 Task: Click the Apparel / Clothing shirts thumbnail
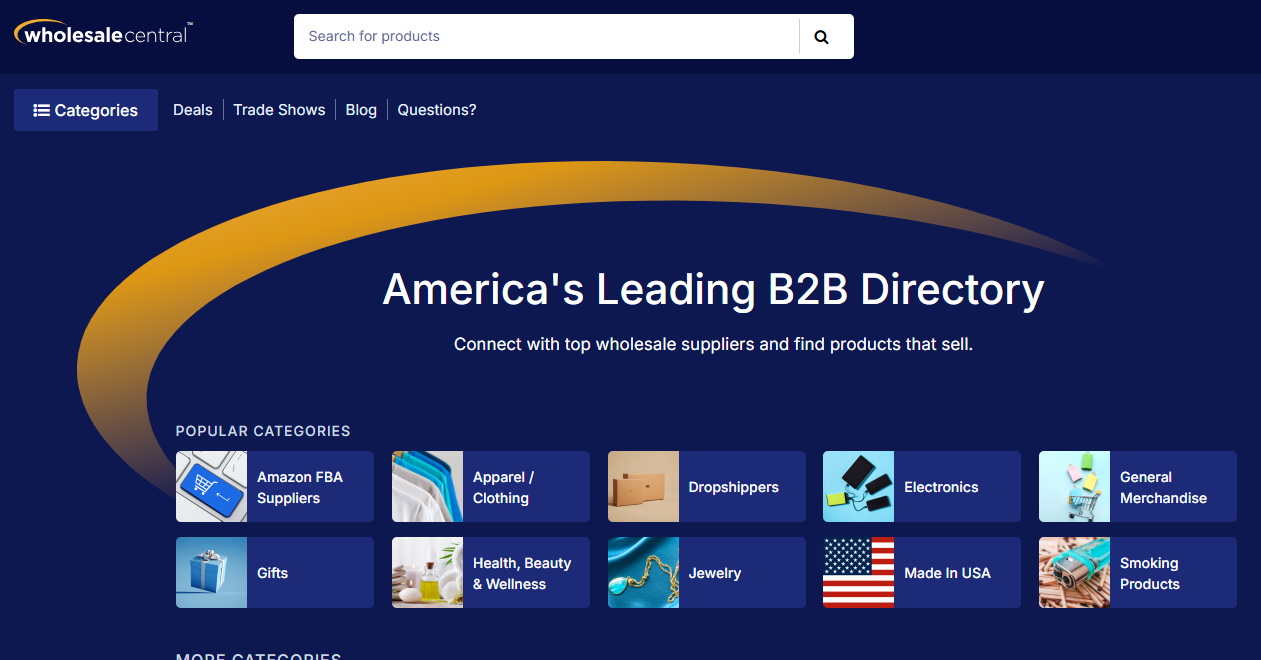pyautogui.click(x=427, y=487)
